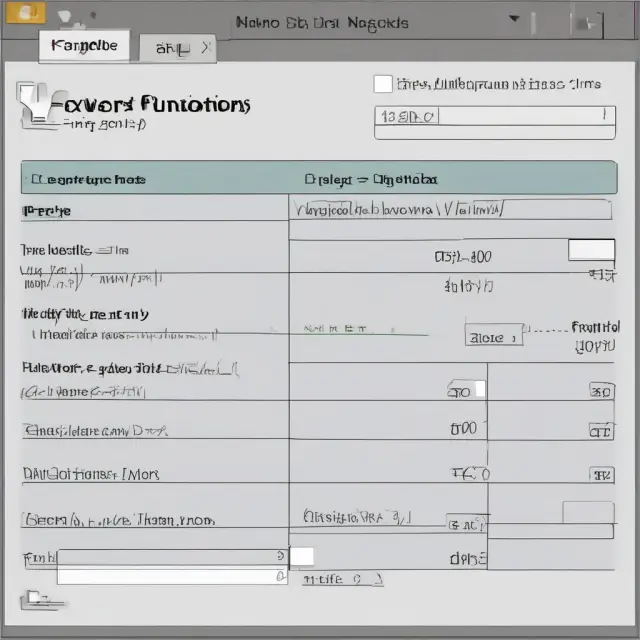Click the long empty field at bottom right
The width and height of the screenshot is (640, 640).
click(551, 531)
